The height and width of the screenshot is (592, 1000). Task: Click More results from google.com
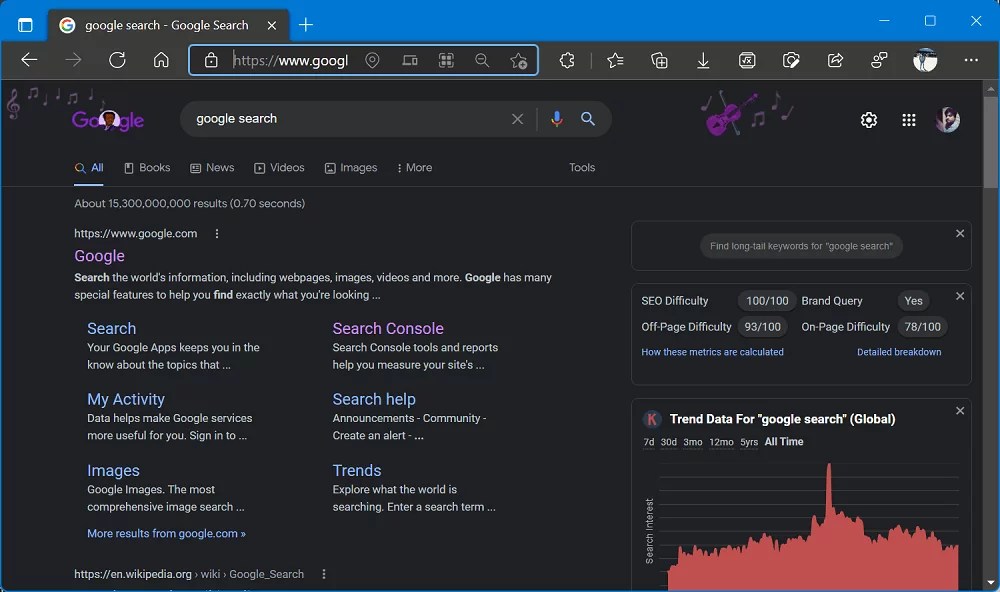coord(166,533)
